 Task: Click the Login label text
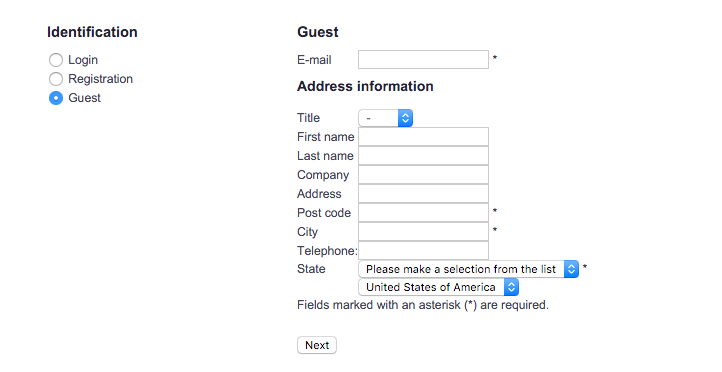click(x=83, y=60)
